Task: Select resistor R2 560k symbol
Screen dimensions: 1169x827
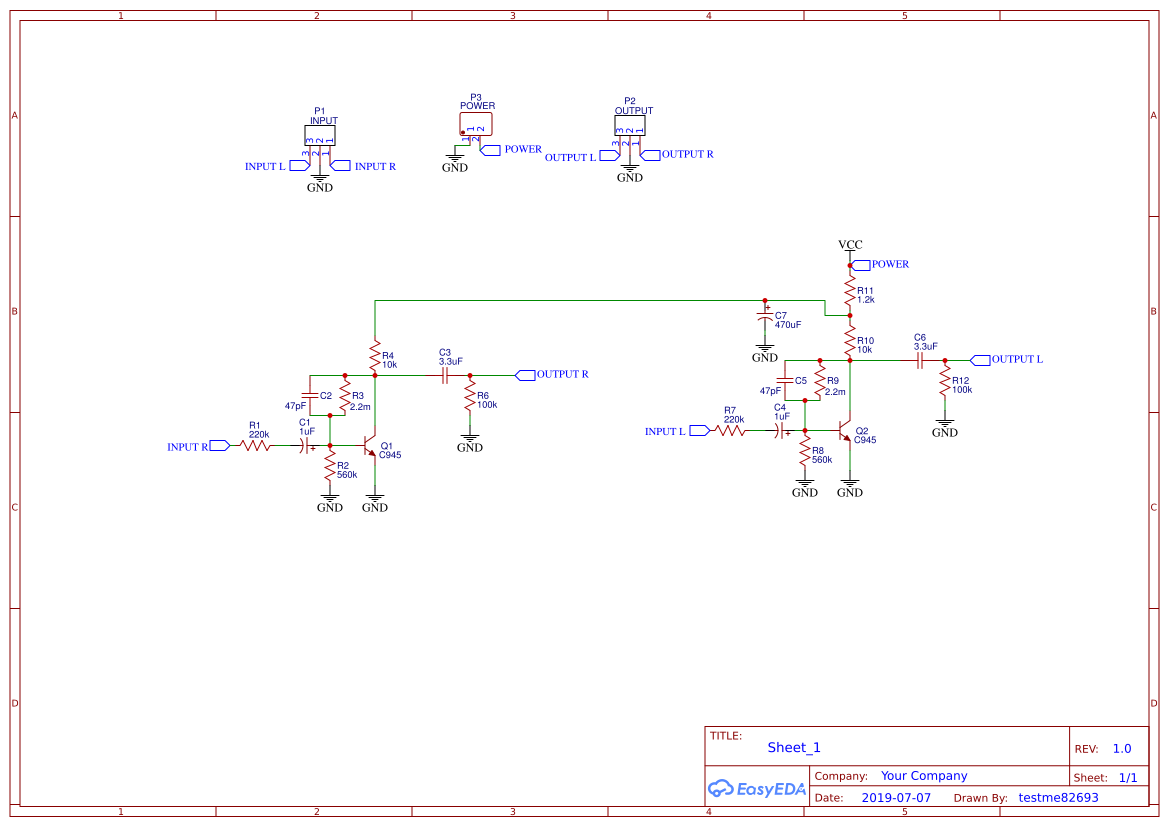Action: (330, 466)
